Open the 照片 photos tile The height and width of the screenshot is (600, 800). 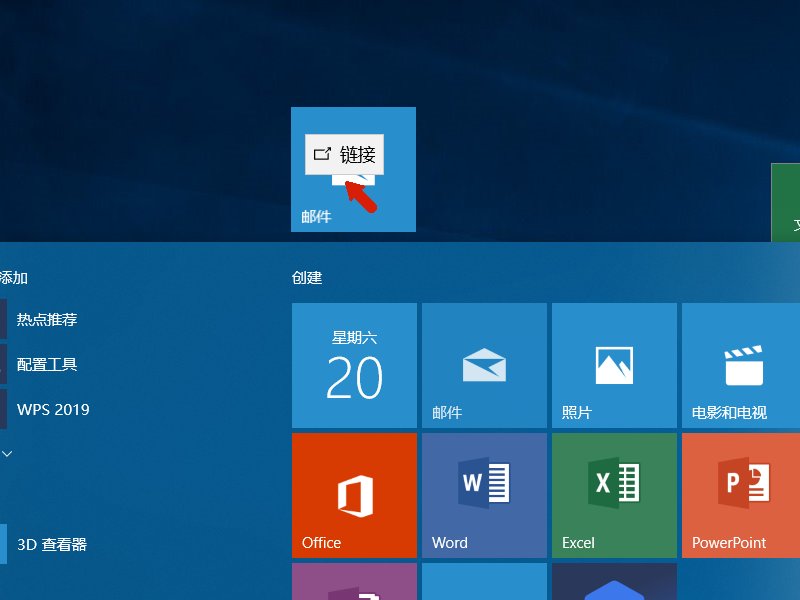click(x=614, y=365)
